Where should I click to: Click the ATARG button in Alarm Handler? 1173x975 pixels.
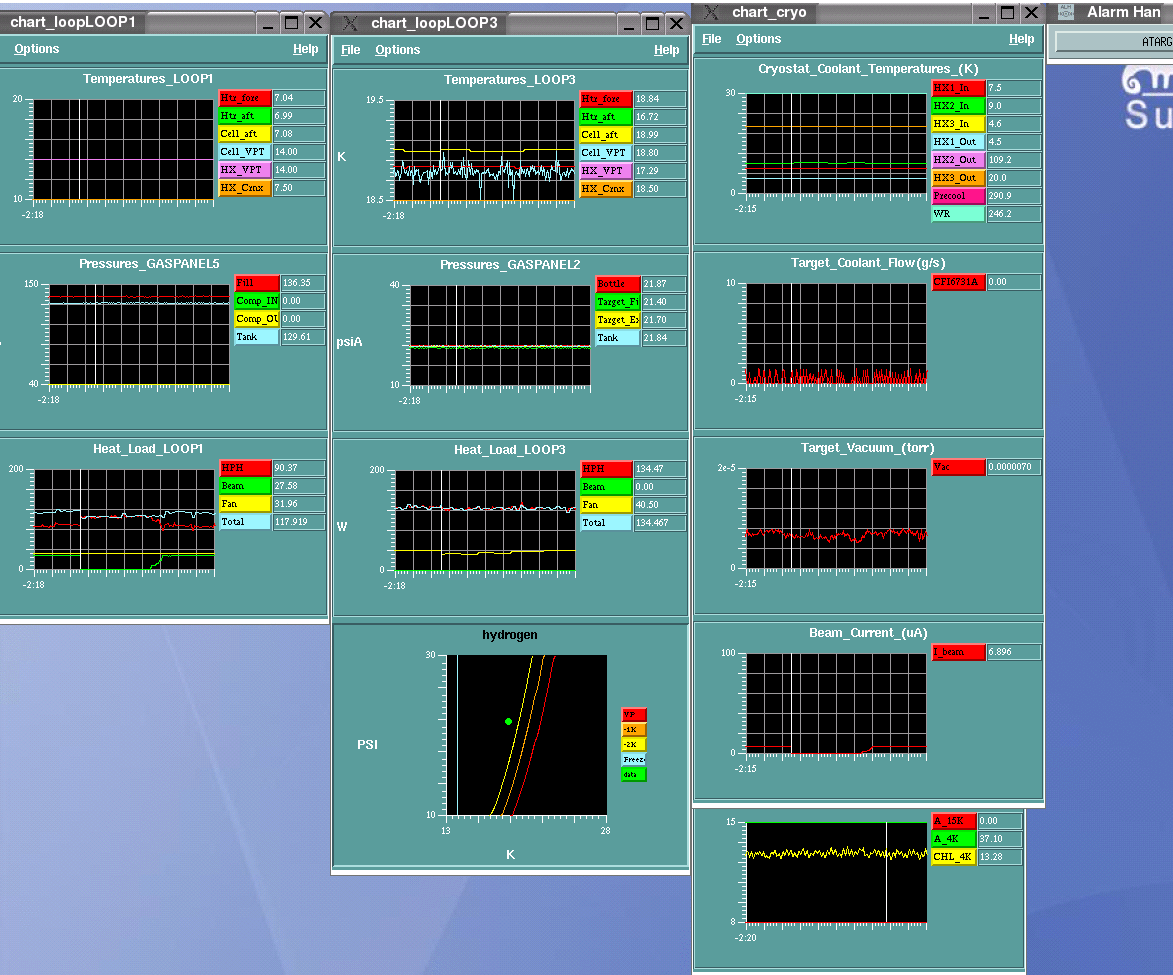(x=1115, y=41)
